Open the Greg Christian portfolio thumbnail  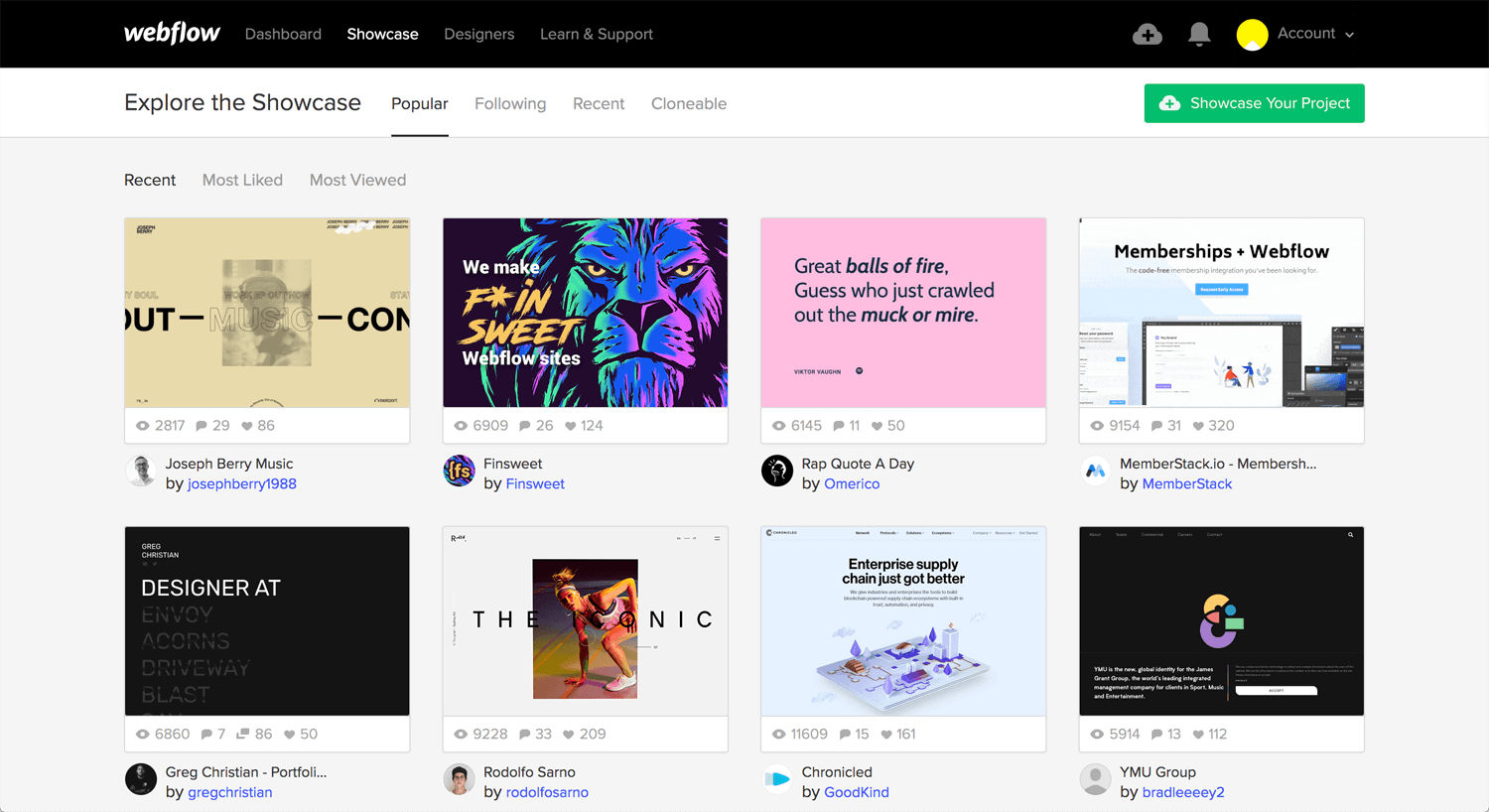click(x=267, y=621)
